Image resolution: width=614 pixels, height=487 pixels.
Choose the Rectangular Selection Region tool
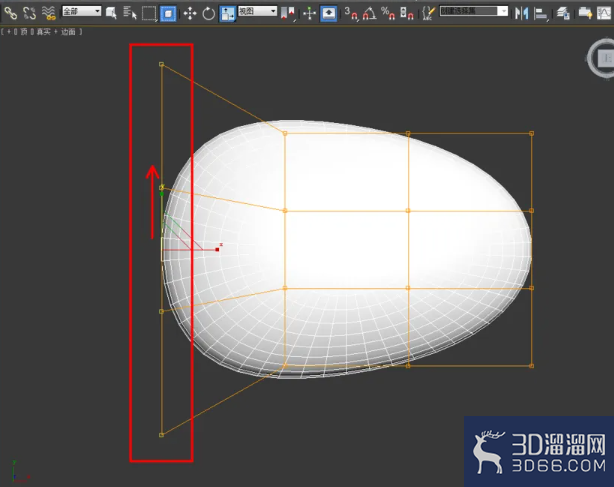(x=149, y=14)
